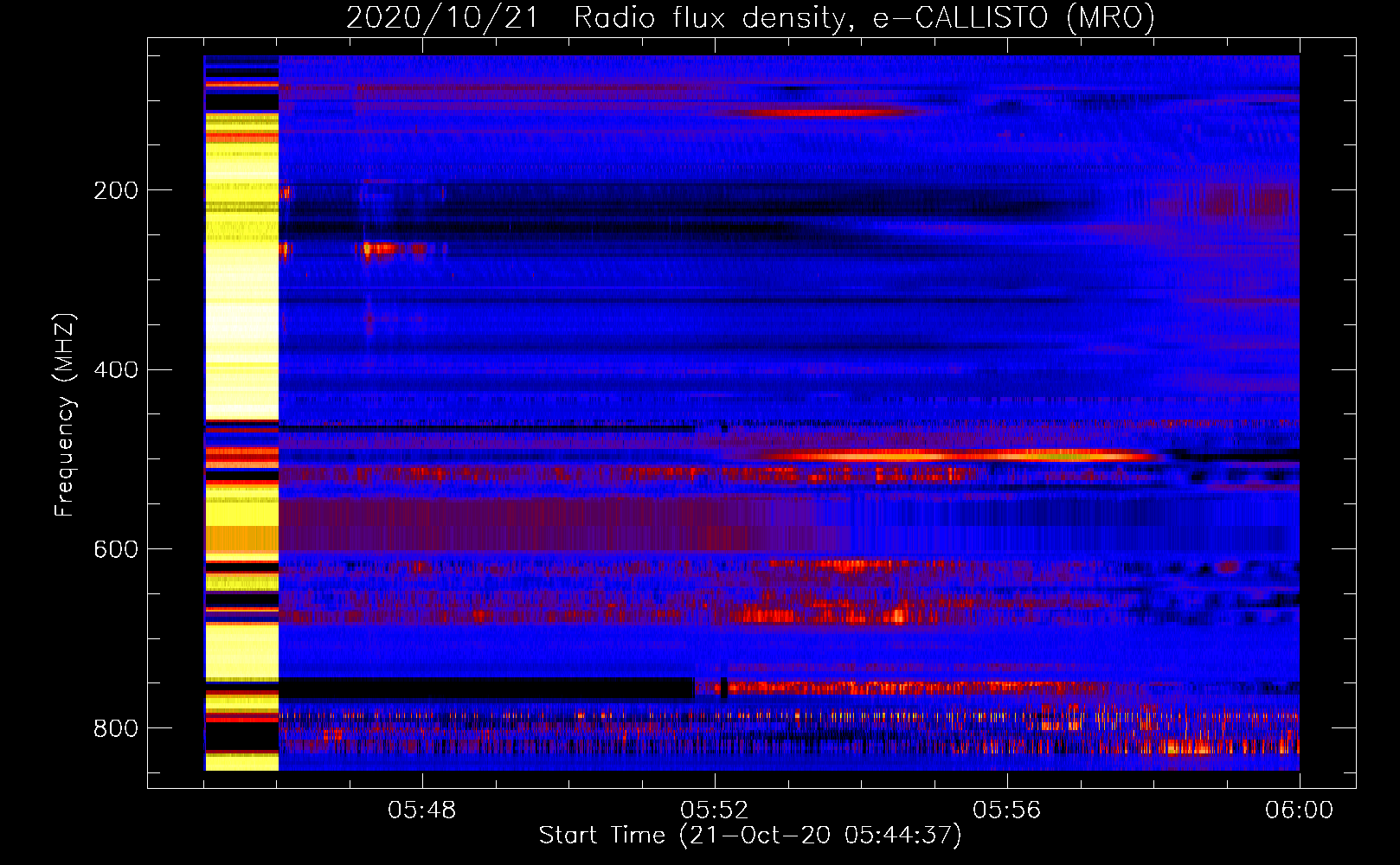Click the 06:00 time tick label

pyautogui.click(x=1299, y=810)
